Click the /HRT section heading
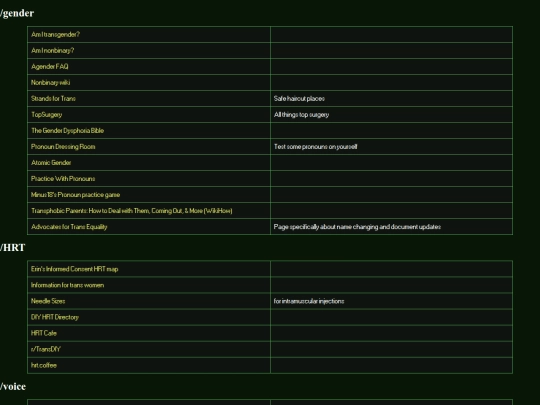 12,248
